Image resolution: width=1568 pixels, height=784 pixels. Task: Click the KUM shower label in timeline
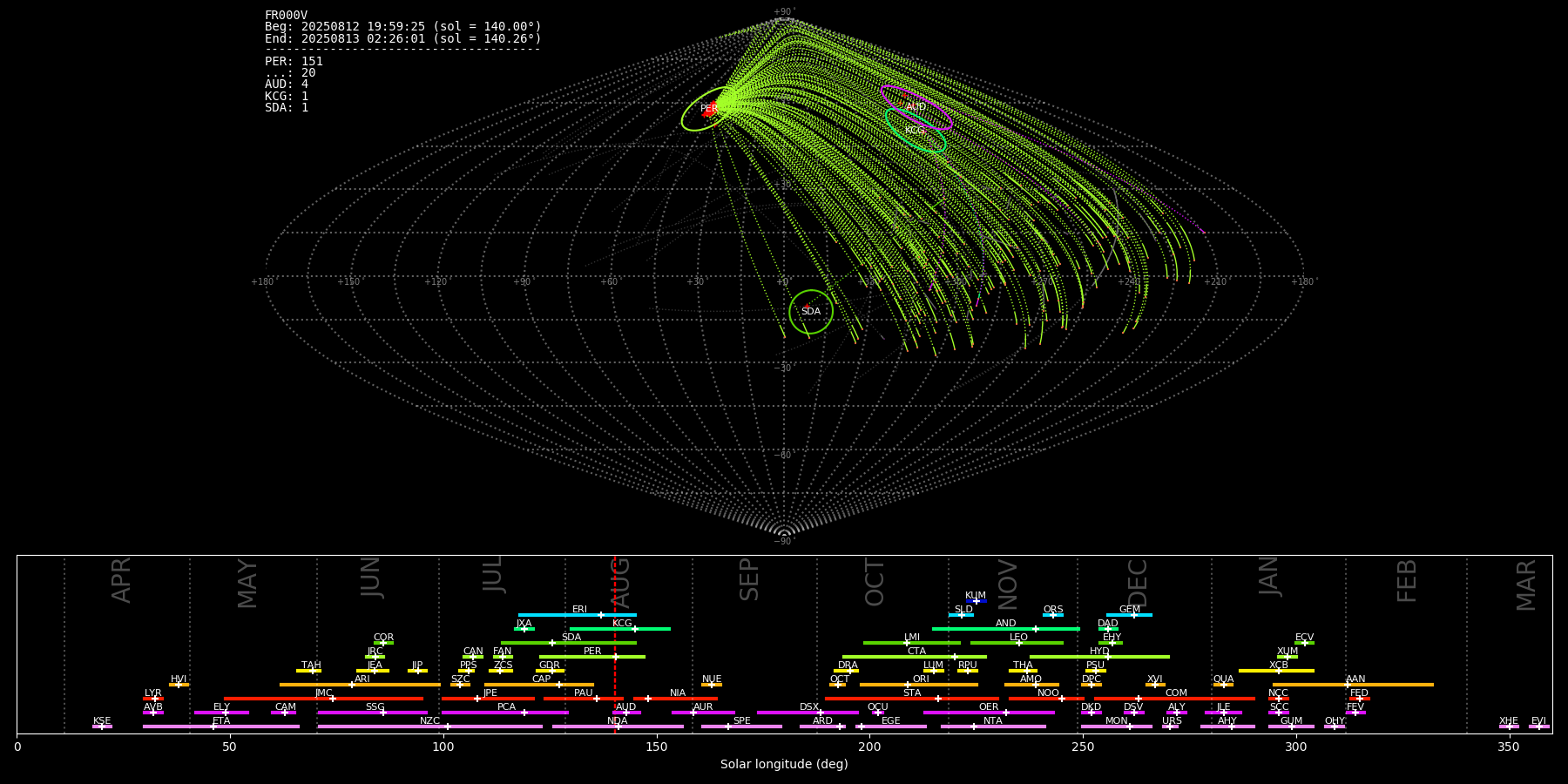[x=976, y=596]
